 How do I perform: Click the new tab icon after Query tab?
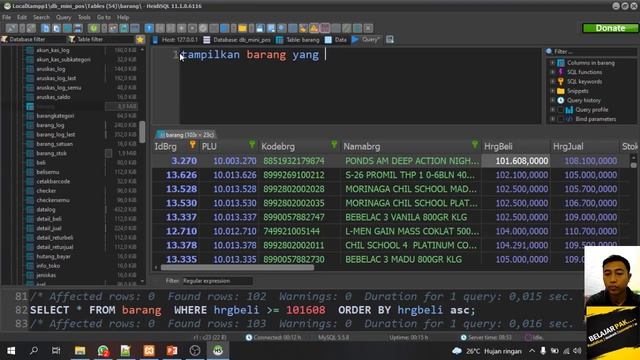[x=390, y=40]
